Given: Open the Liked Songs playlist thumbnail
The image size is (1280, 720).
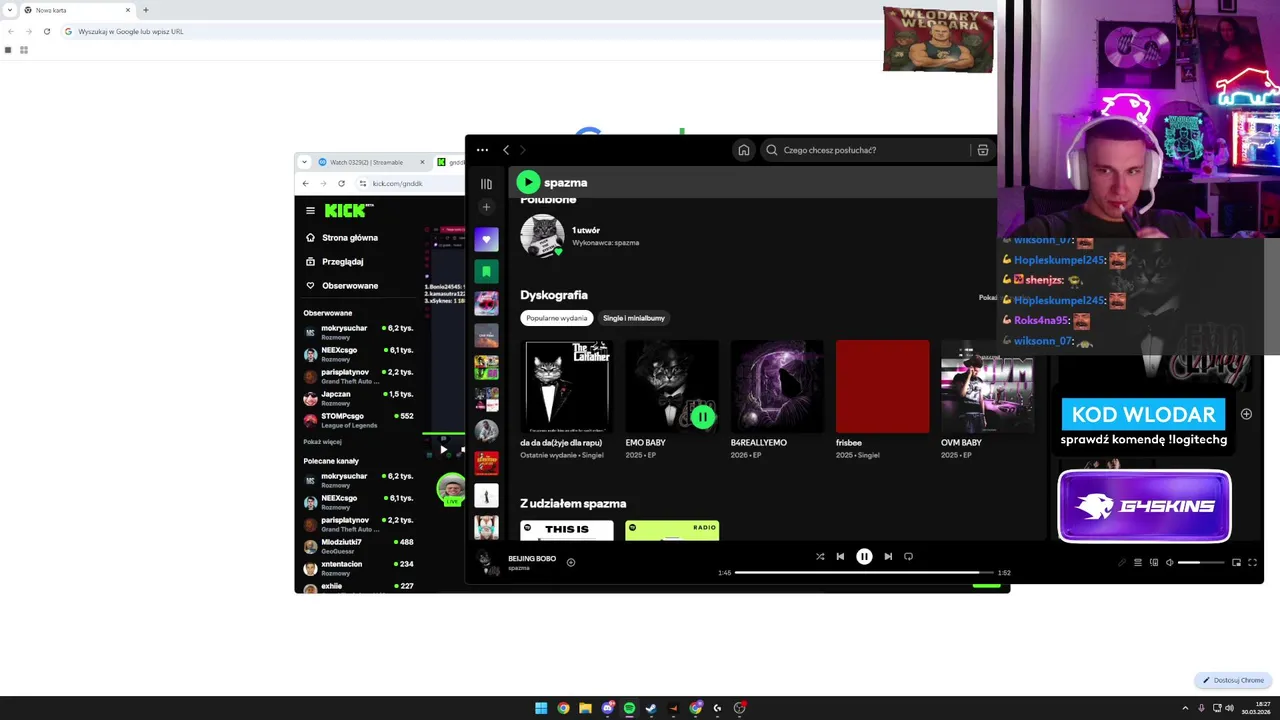Looking at the screenshot, I should tap(486, 239).
